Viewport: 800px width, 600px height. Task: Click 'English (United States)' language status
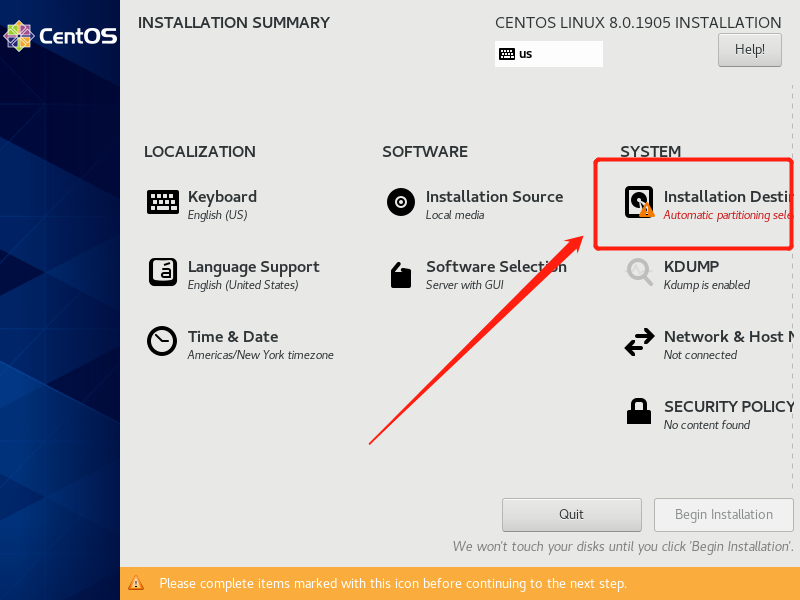pyautogui.click(x=243, y=285)
